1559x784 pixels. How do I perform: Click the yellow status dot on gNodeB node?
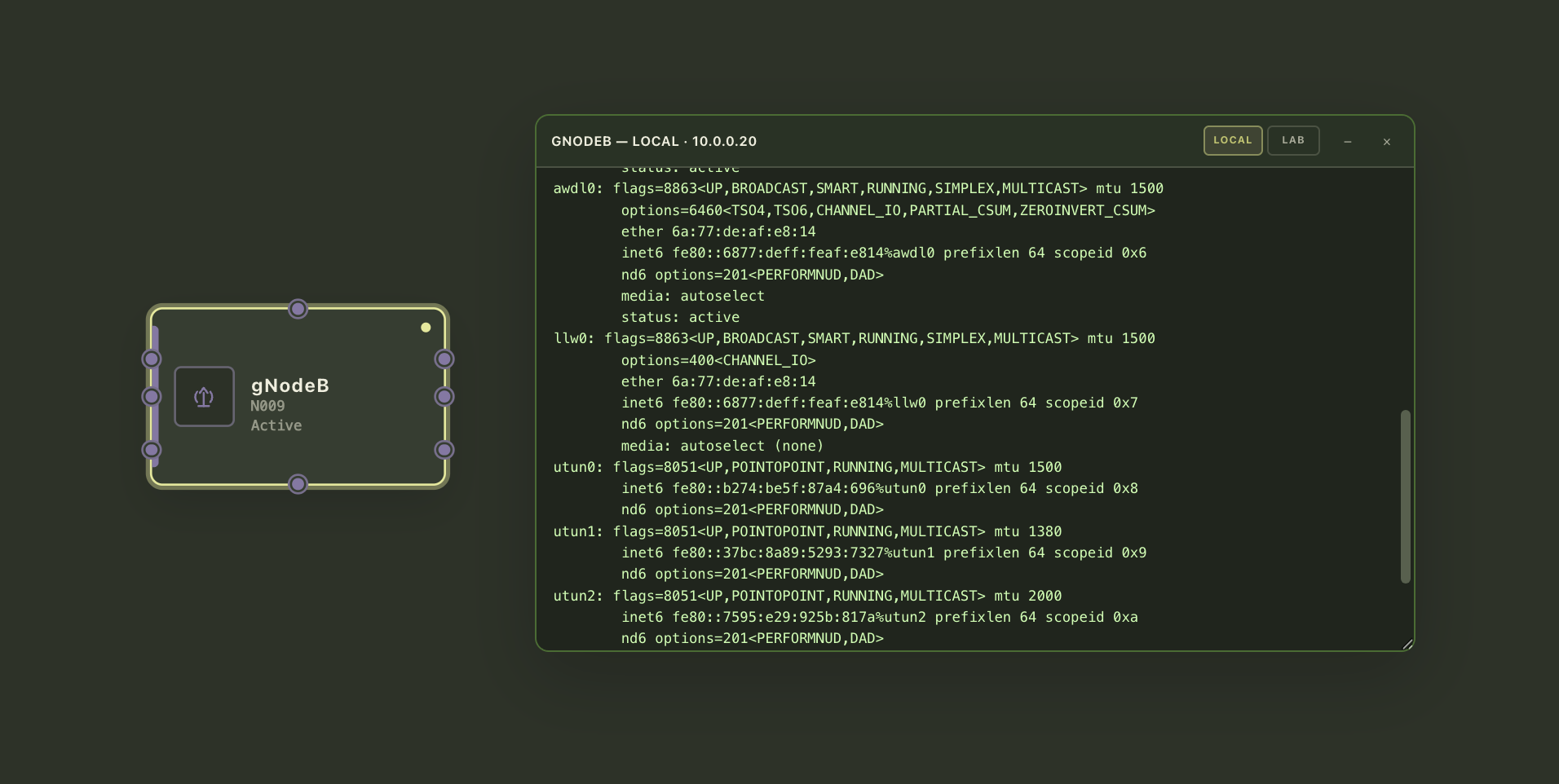(426, 328)
